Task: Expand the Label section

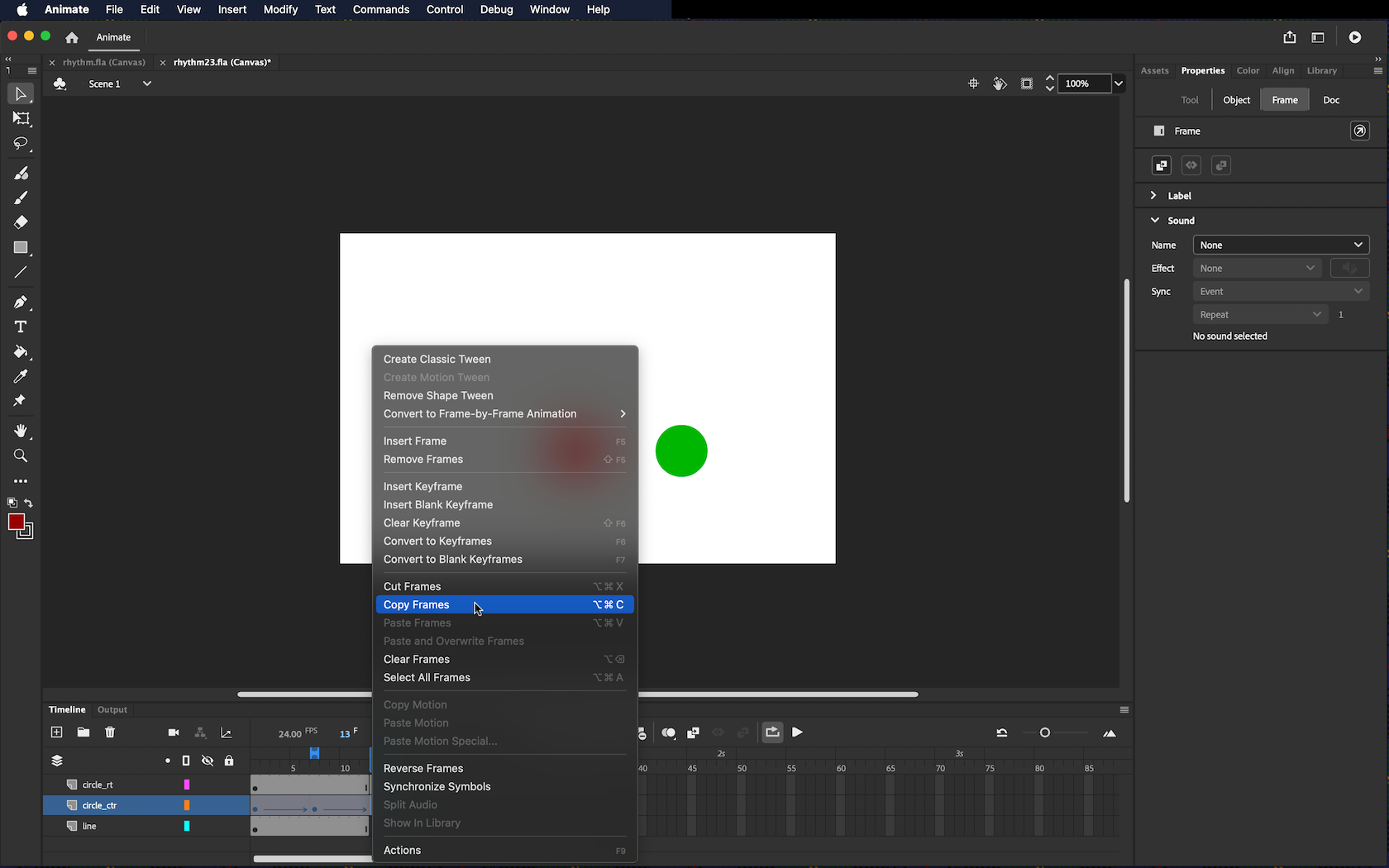Action: pos(1153,196)
